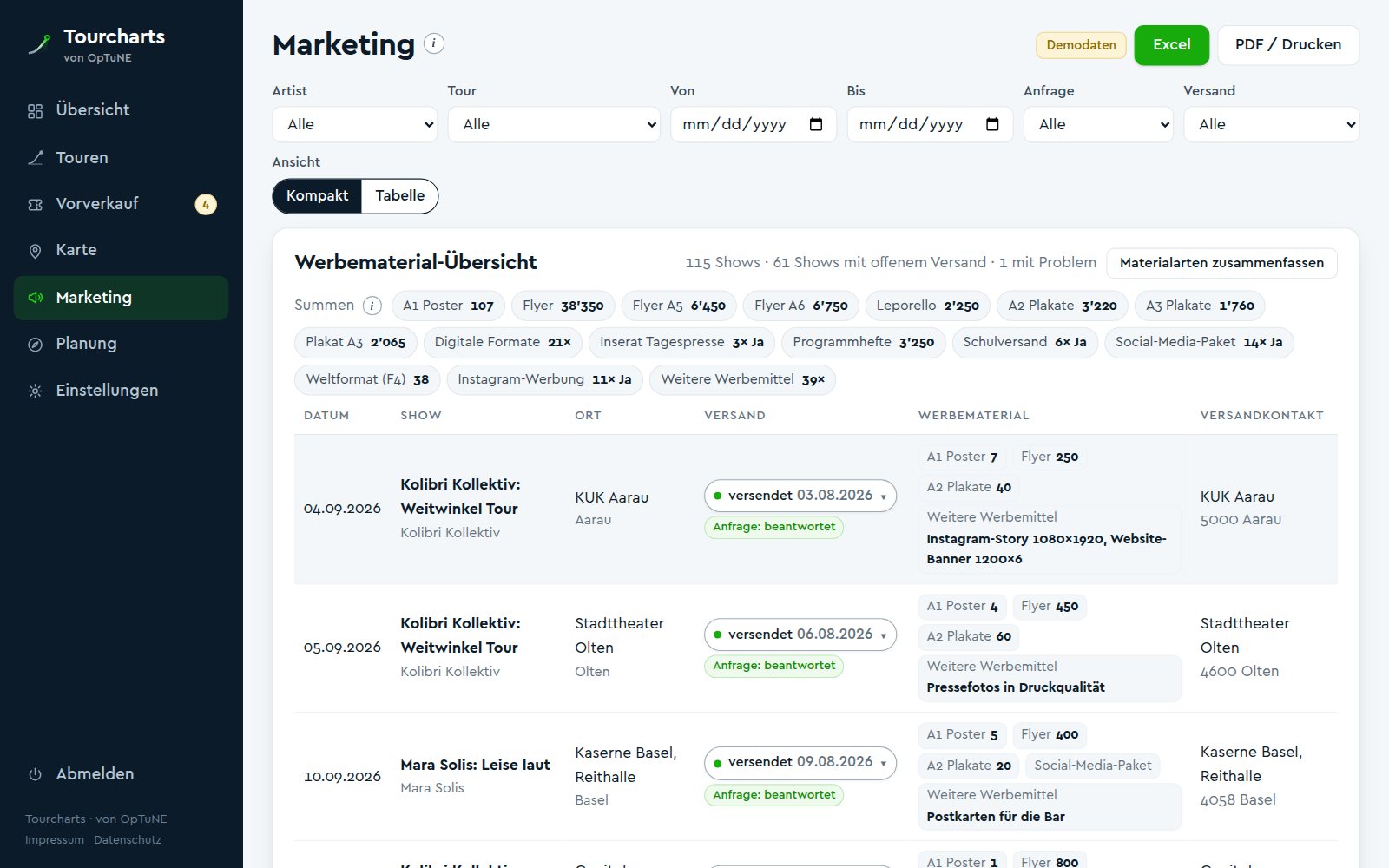The image size is (1389, 868).
Task: Click the Tourcharts logo icon
Action: pyautogui.click(x=39, y=44)
